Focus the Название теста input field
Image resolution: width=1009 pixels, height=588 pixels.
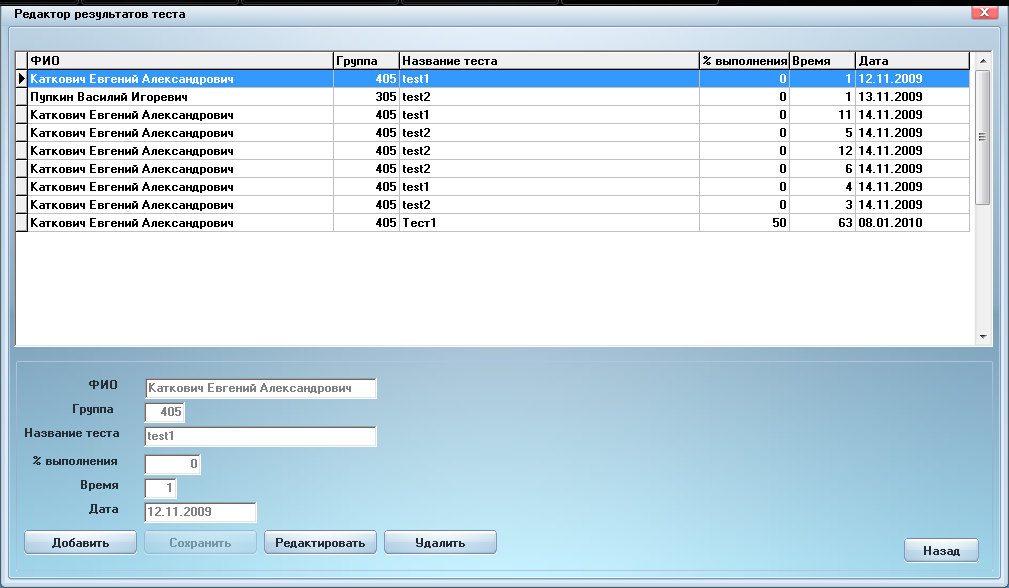(x=261, y=436)
